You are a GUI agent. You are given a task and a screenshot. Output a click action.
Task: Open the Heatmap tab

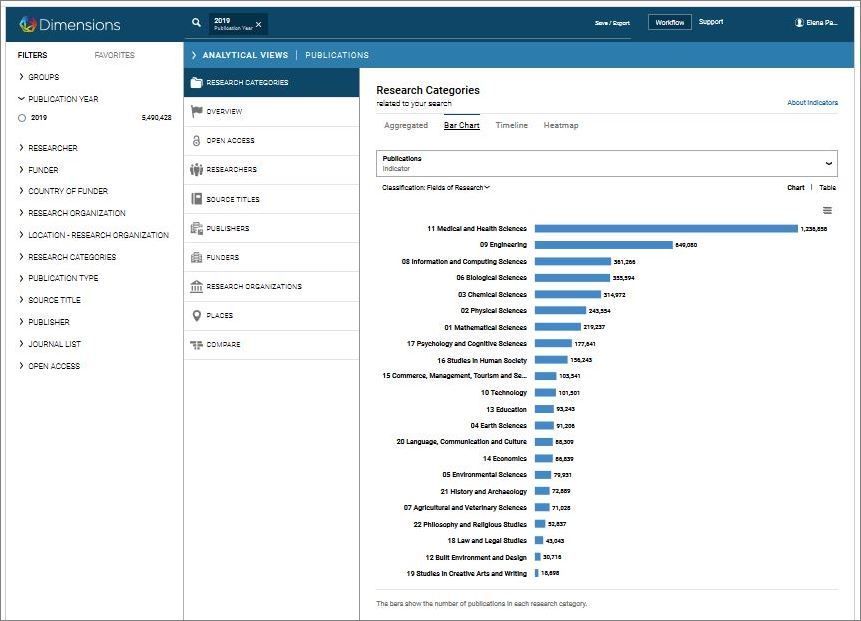point(561,125)
